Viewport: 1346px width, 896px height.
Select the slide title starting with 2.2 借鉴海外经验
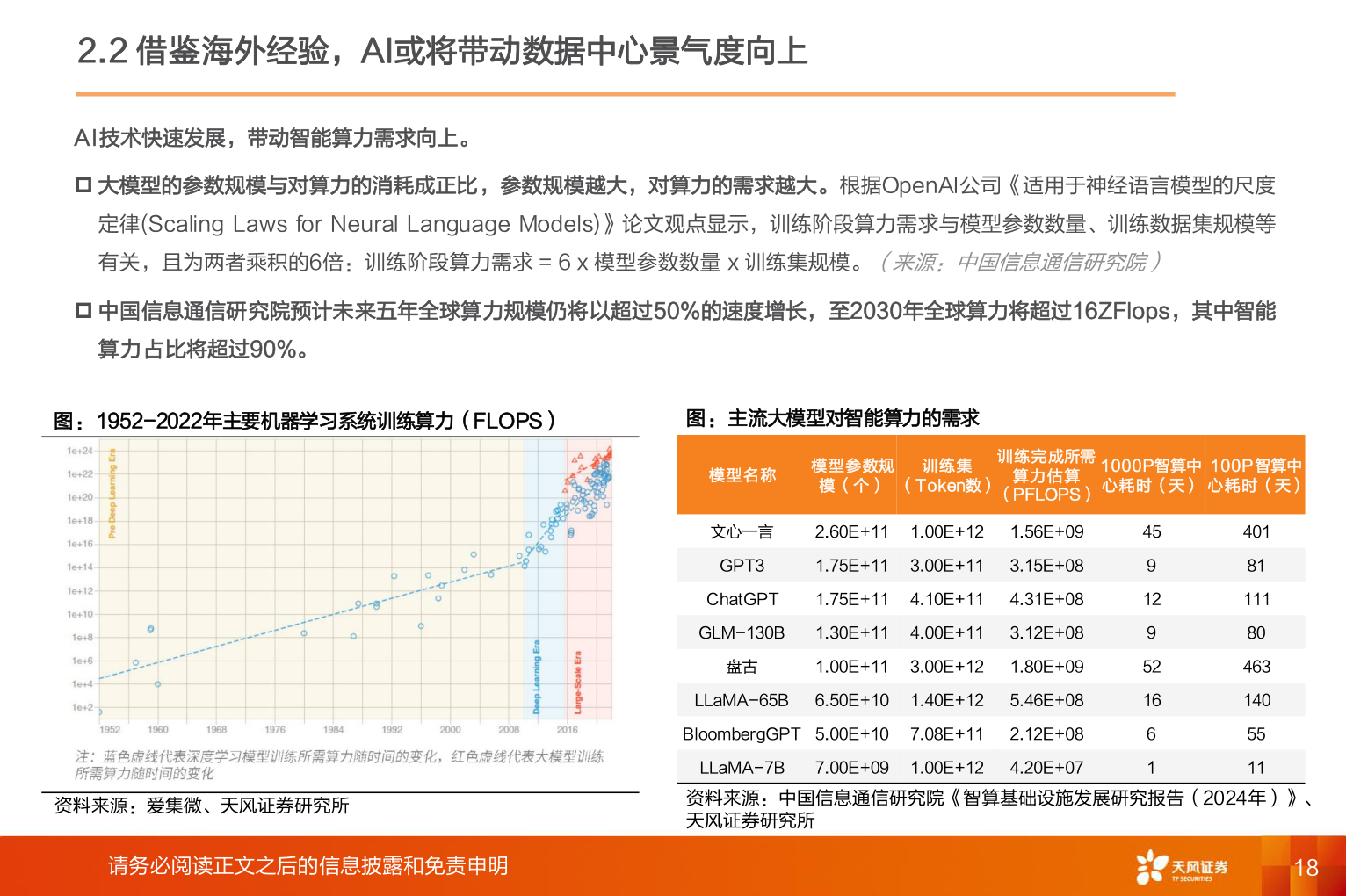tap(442, 52)
